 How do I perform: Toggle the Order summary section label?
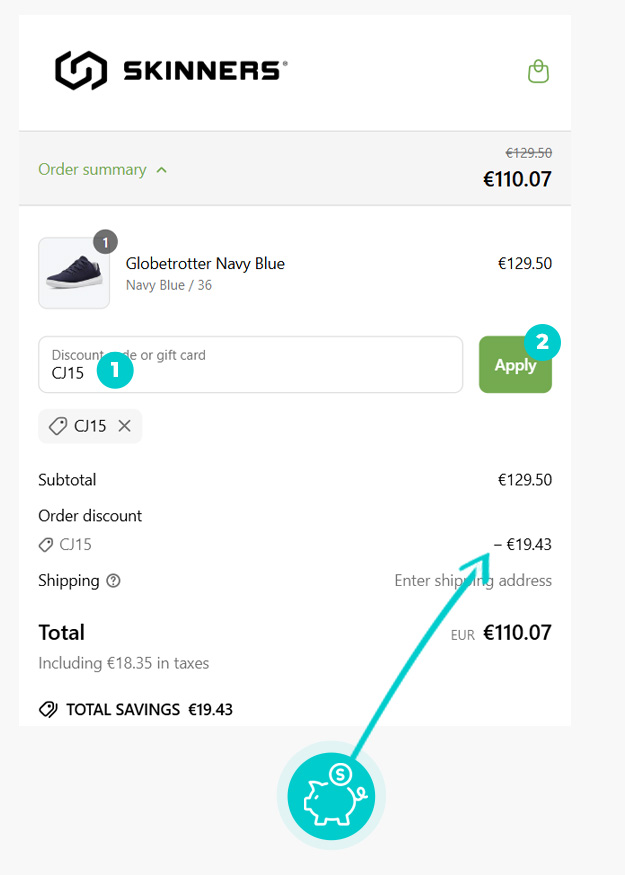(92, 170)
